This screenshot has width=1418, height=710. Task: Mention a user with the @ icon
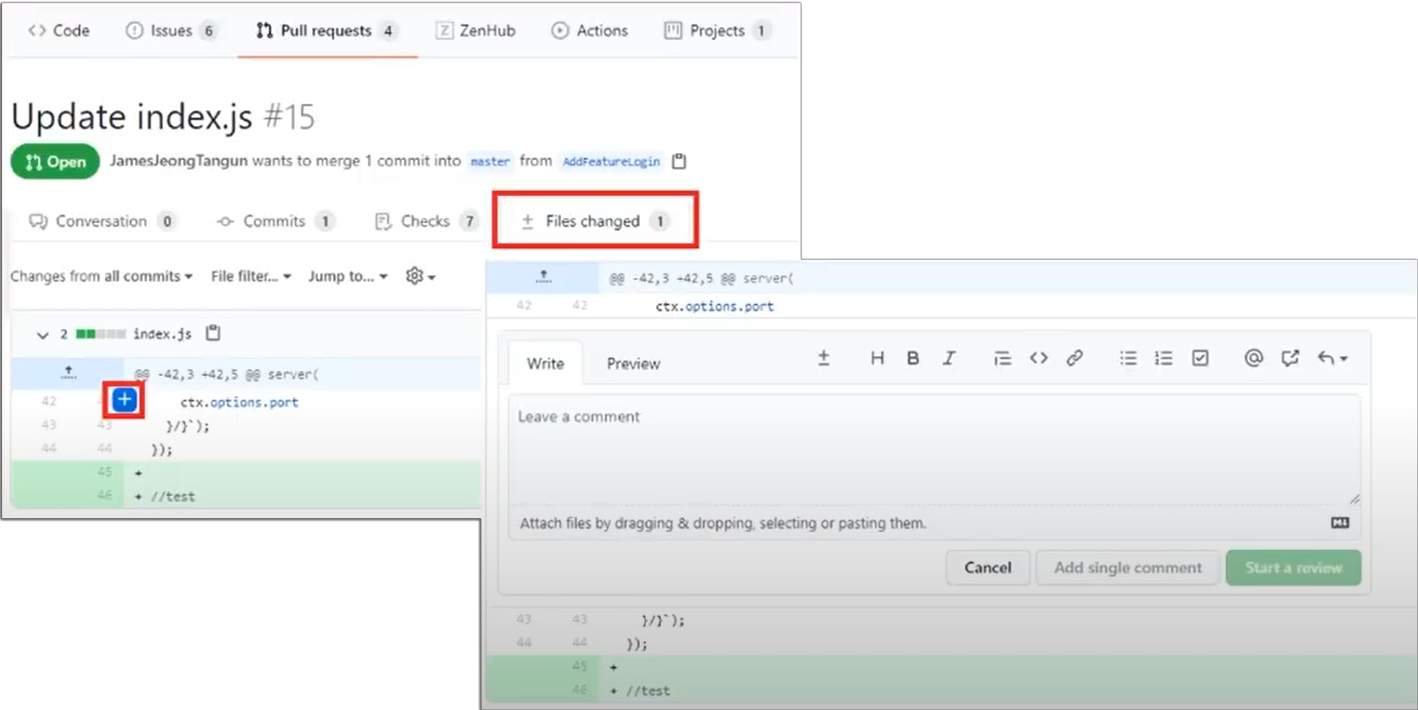[1254, 358]
